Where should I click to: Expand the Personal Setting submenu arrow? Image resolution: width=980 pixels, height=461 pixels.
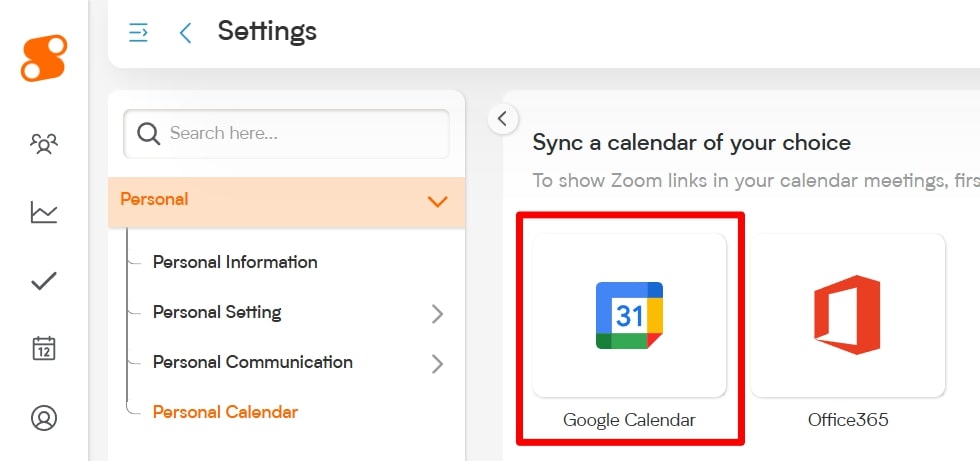pos(437,313)
